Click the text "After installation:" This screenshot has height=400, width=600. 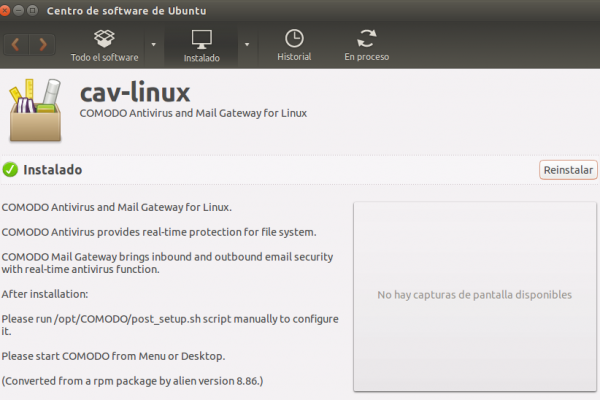click(x=45, y=294)
